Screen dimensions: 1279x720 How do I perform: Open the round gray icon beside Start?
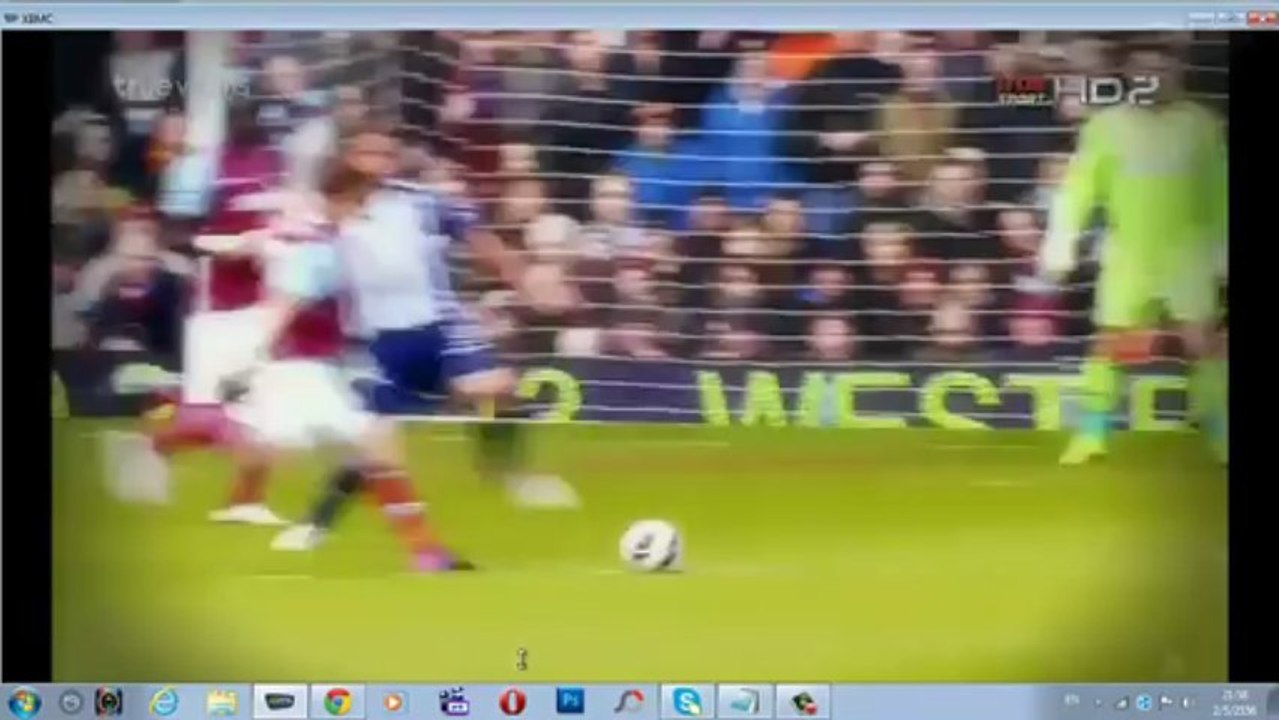70,702
